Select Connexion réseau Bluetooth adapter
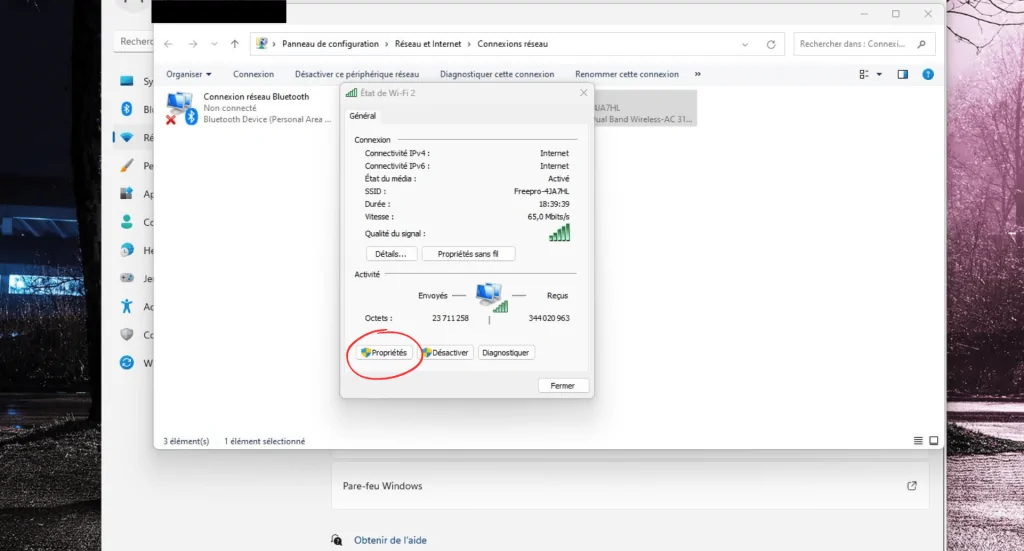 (249, 108)
